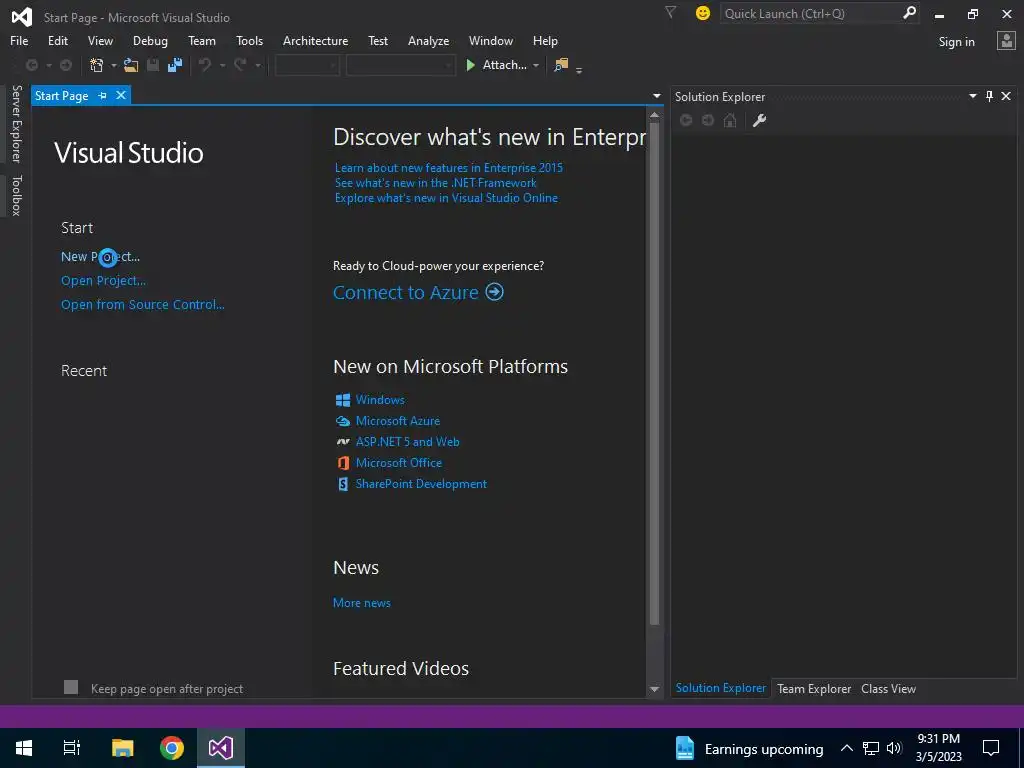Screen dimensions: 1024x768
Task: Click Solution Explorer Forward arrow icon
Action: coord(708,120)
